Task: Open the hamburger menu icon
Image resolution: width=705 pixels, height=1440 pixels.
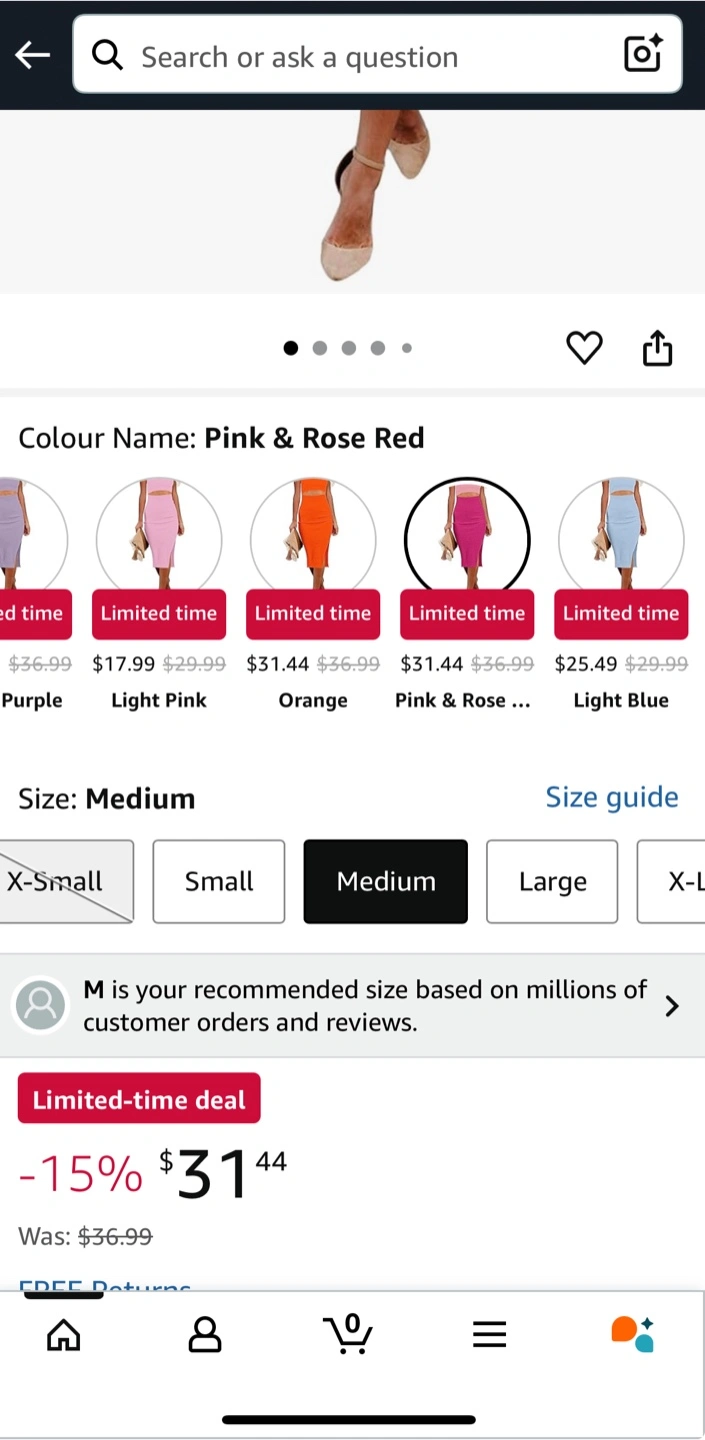Action: [490, 1334]
